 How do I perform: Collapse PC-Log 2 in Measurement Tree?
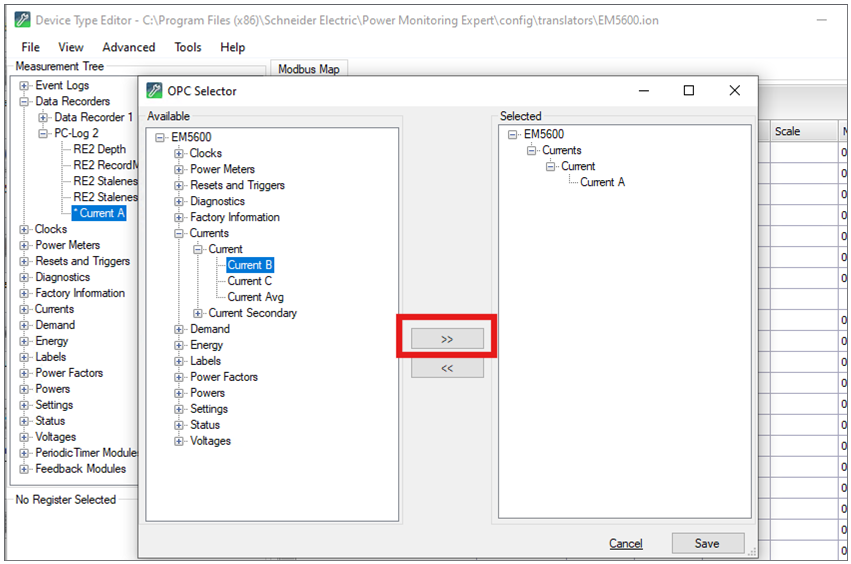tap(43, 134)
